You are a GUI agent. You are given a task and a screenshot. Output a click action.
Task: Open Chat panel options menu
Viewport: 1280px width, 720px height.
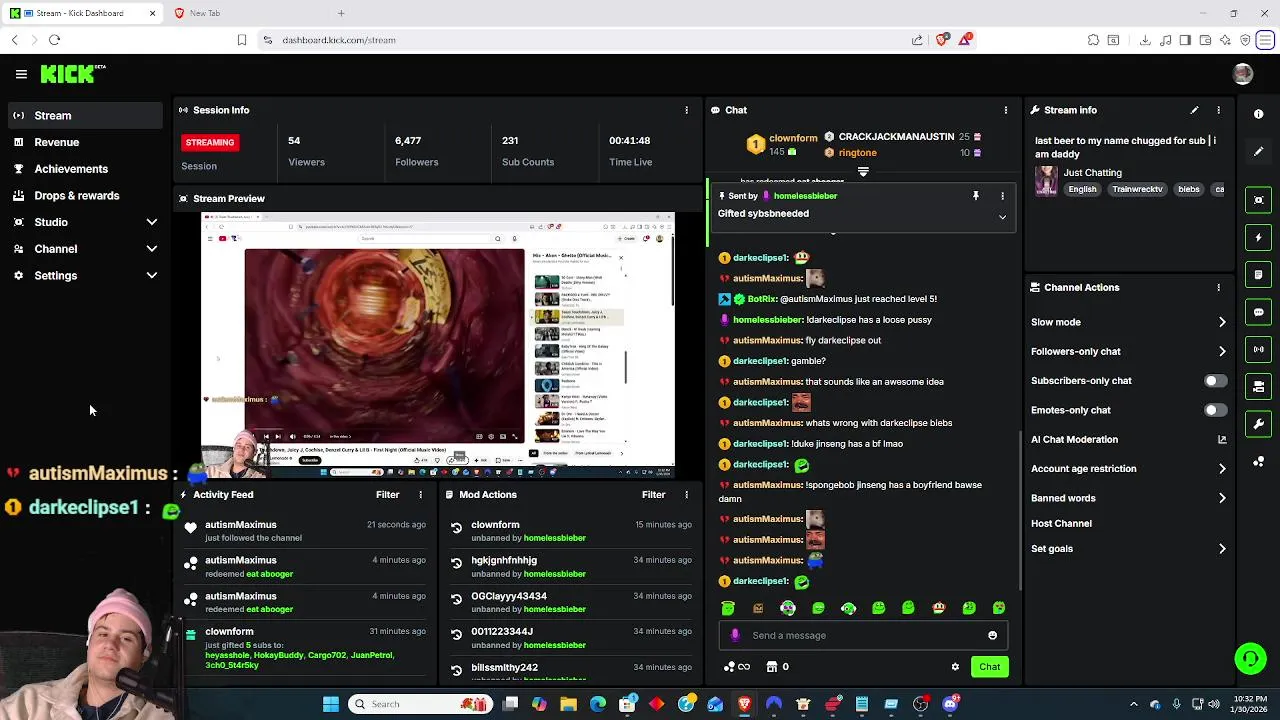click(x=1006, y=110)
